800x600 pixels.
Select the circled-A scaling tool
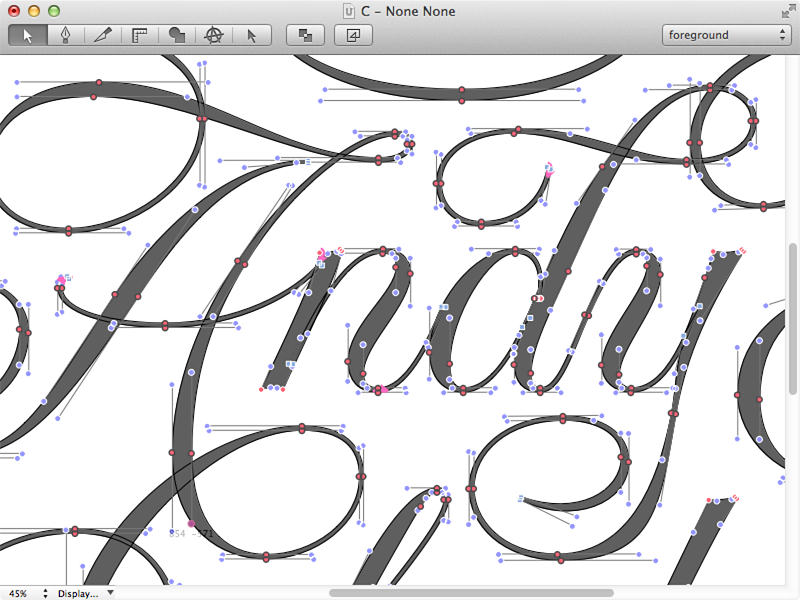[x=214, y=35]
